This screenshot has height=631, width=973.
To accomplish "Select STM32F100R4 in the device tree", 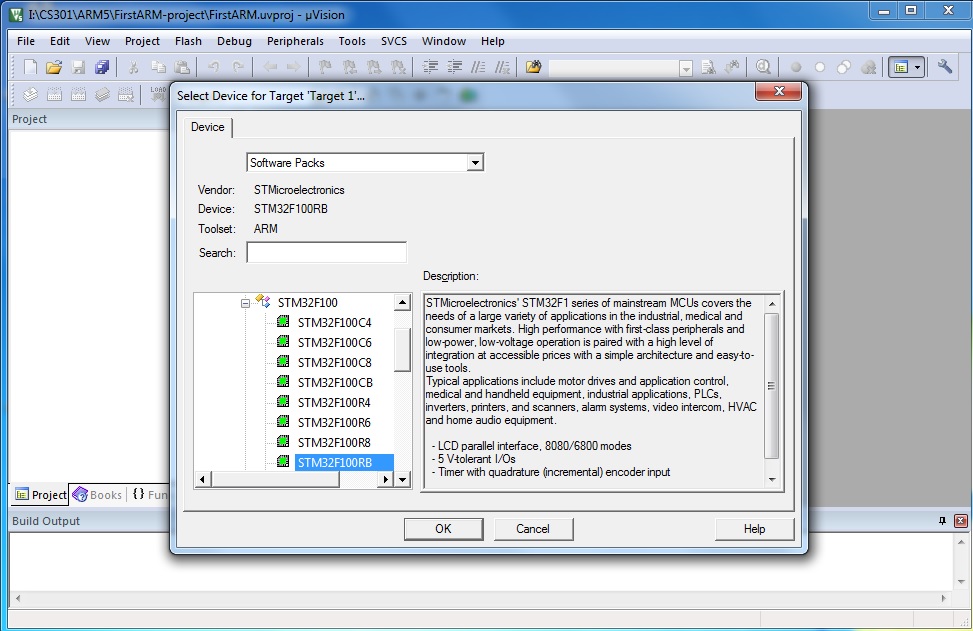I will pos(334,403).
